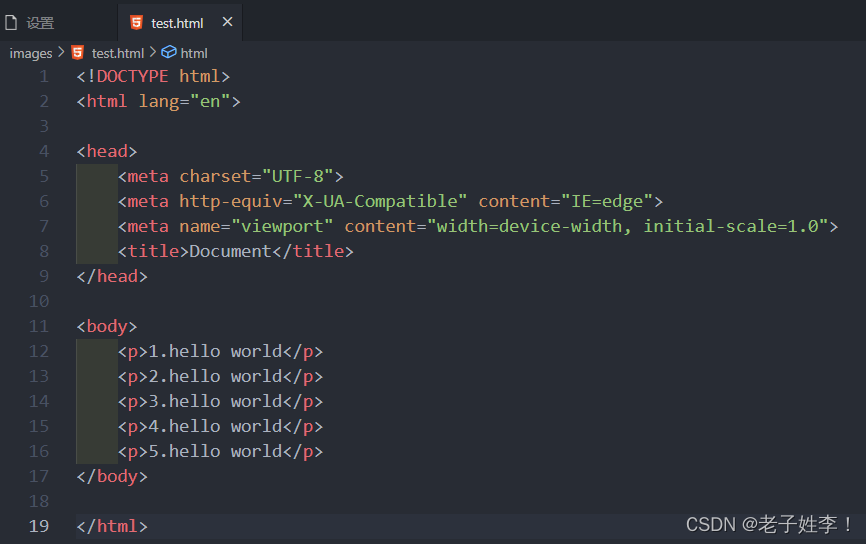Click the 5.hello world paragraph line
The image size is (866, 544).
(x=220, y=451)
